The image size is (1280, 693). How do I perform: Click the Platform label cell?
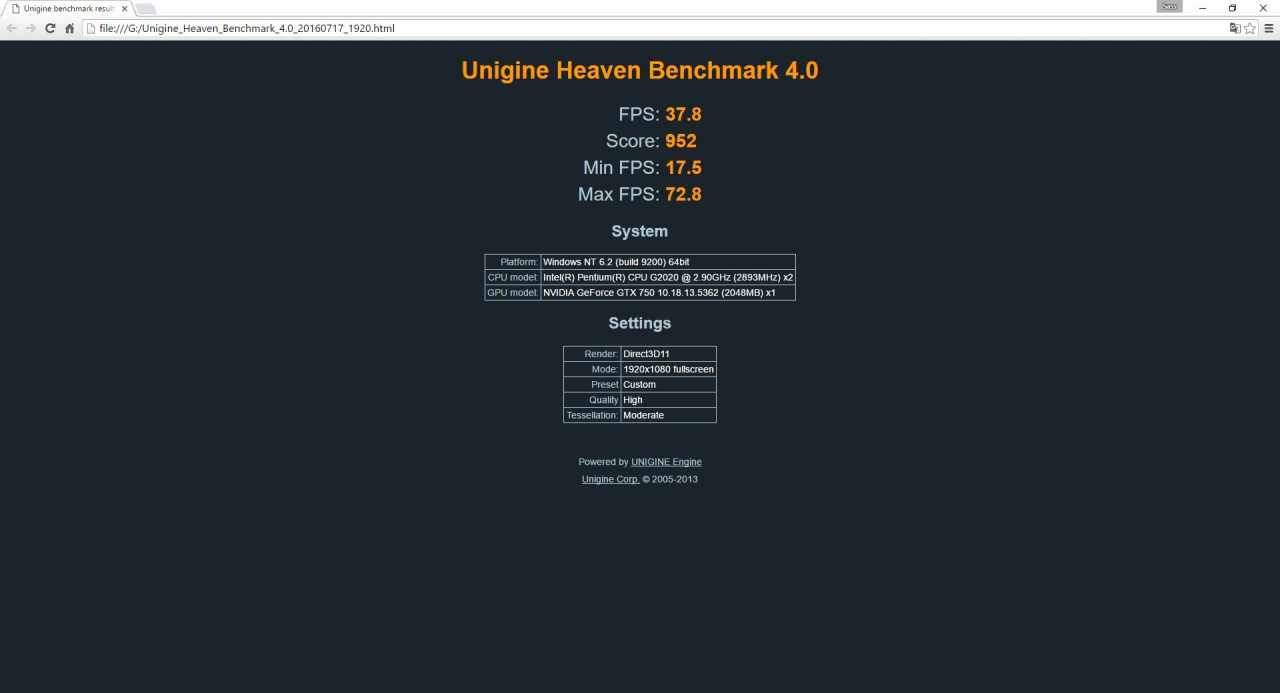[x=513, y=262]
